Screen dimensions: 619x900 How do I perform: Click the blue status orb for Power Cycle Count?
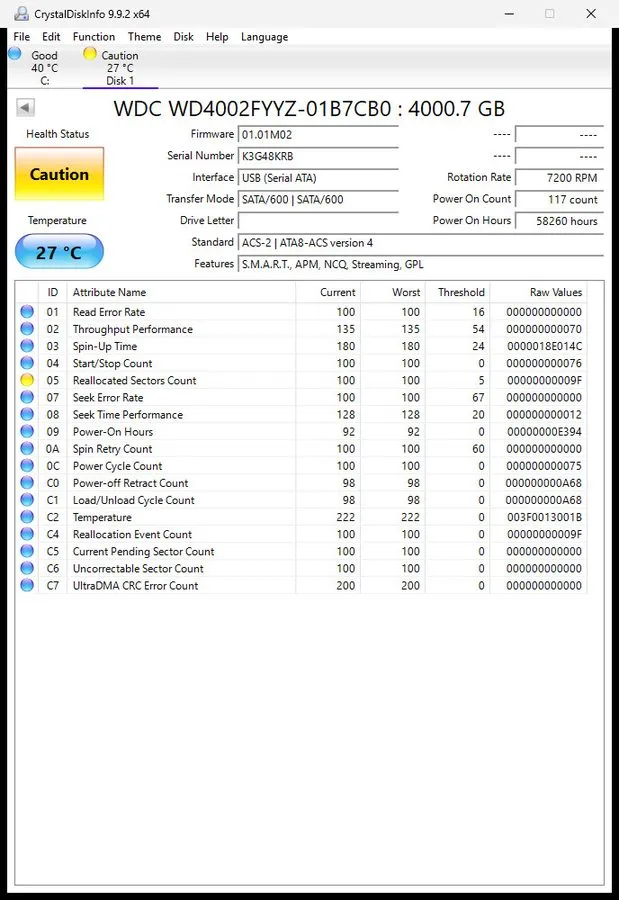tap(27, 465)
